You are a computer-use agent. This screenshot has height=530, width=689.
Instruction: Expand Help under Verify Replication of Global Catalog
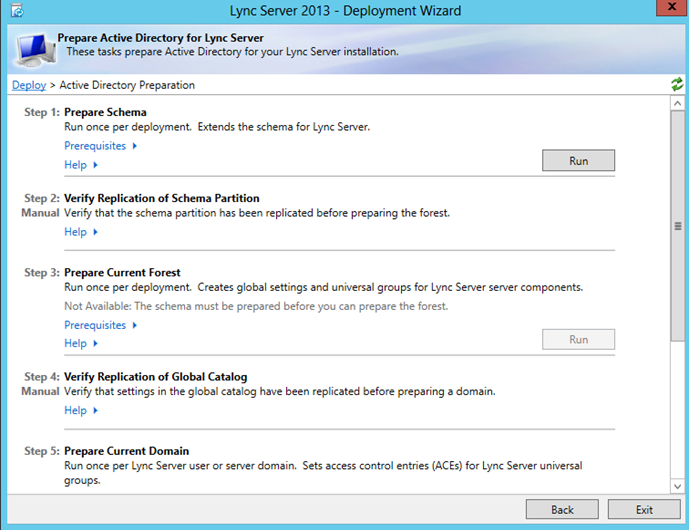81,410
